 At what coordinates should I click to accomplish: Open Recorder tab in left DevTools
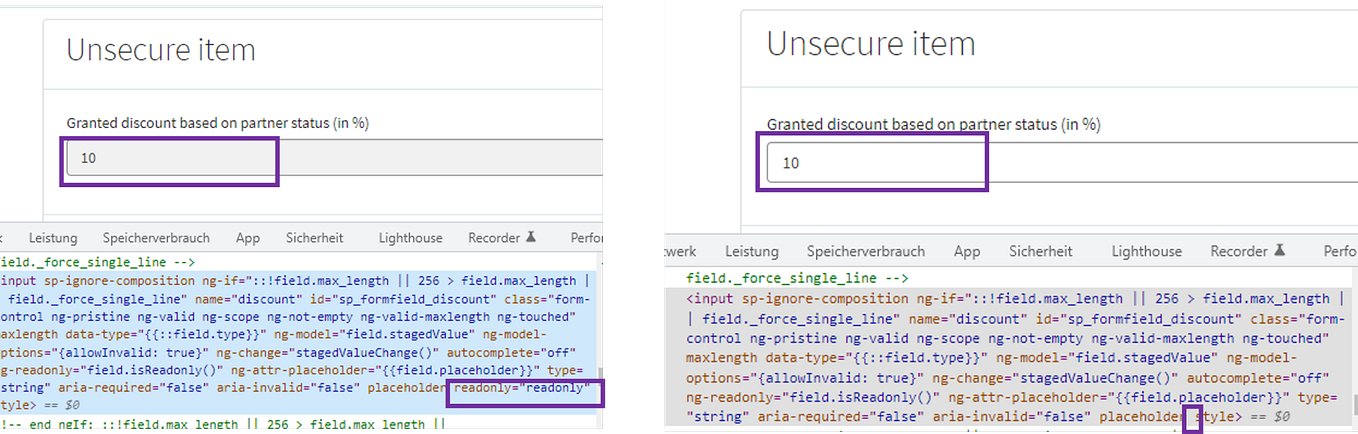point(494,237)
